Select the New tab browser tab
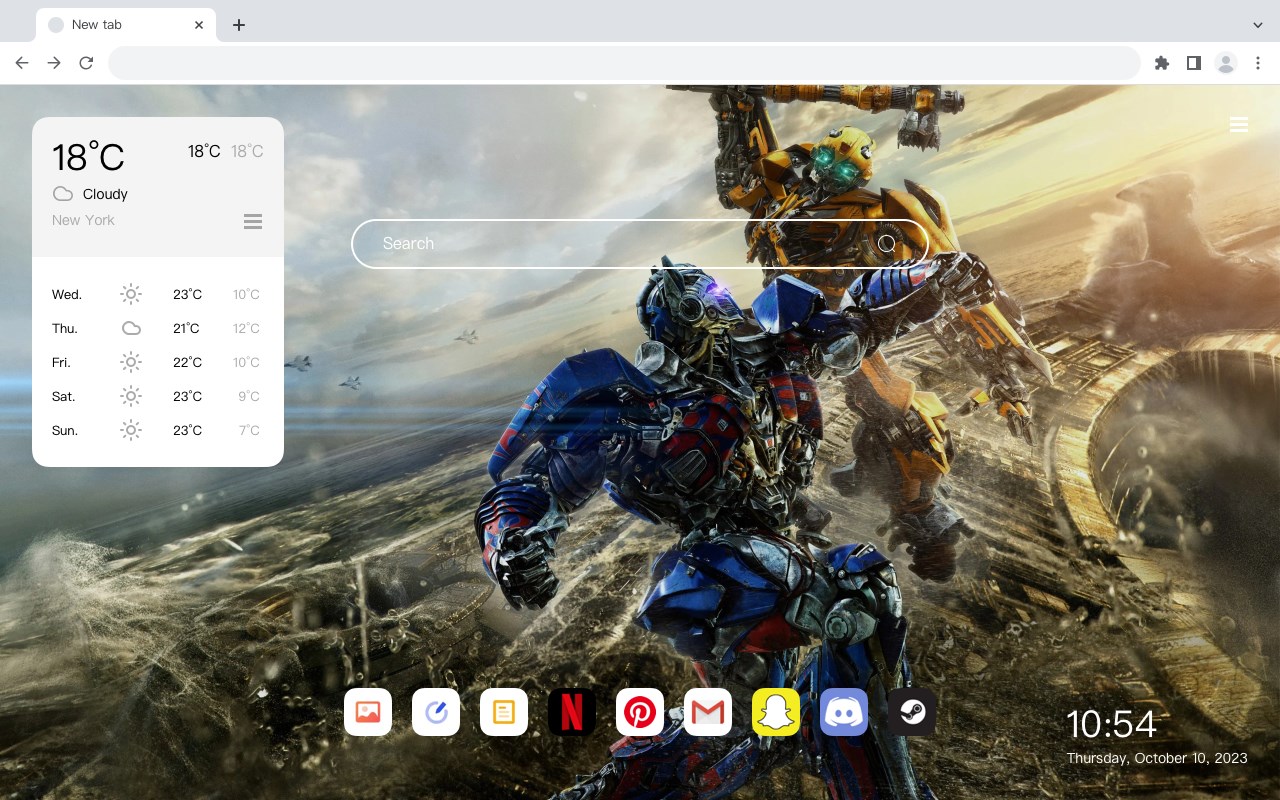The image size is (1280, 800). [126, 25]
